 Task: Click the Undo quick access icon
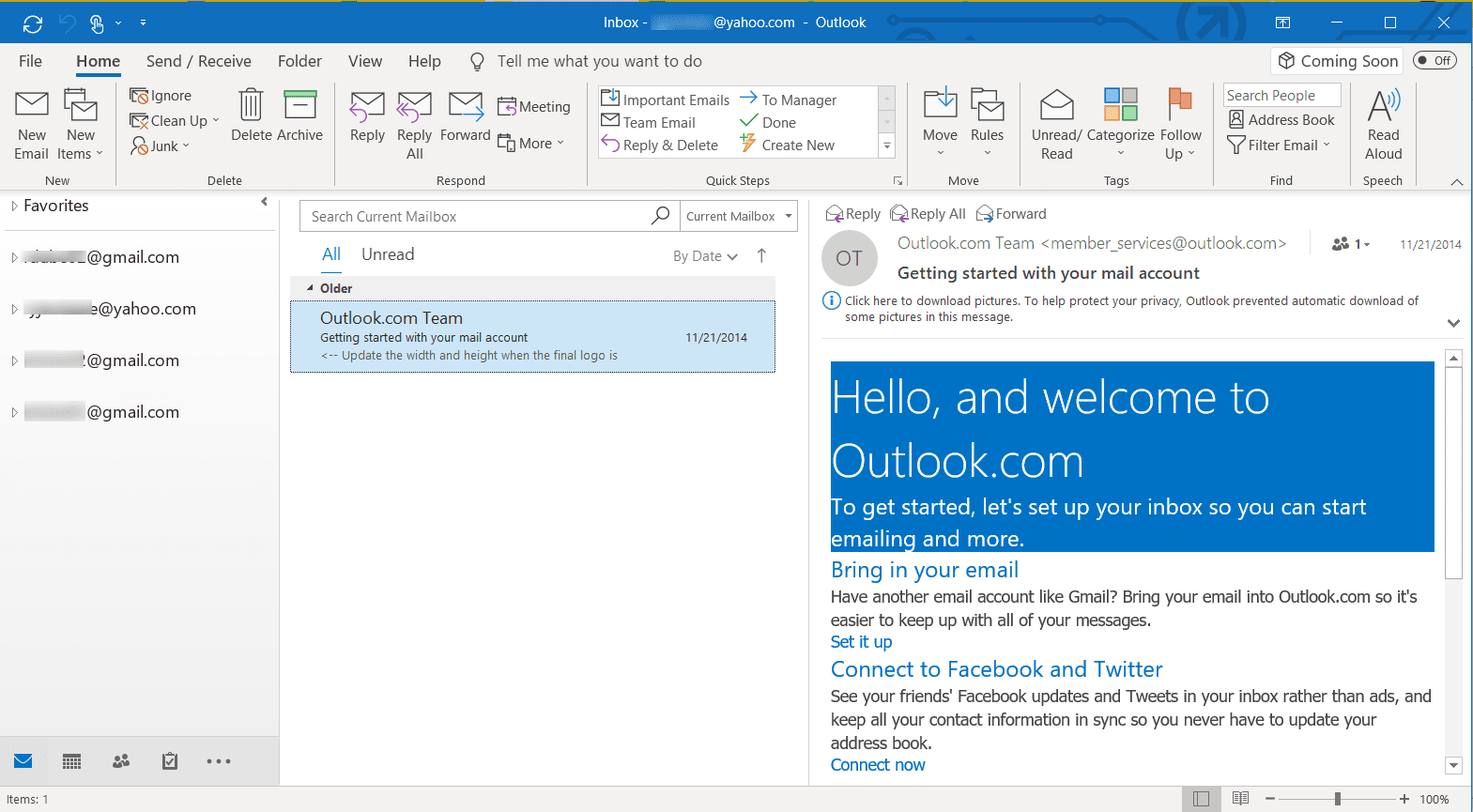pos(68,23)
